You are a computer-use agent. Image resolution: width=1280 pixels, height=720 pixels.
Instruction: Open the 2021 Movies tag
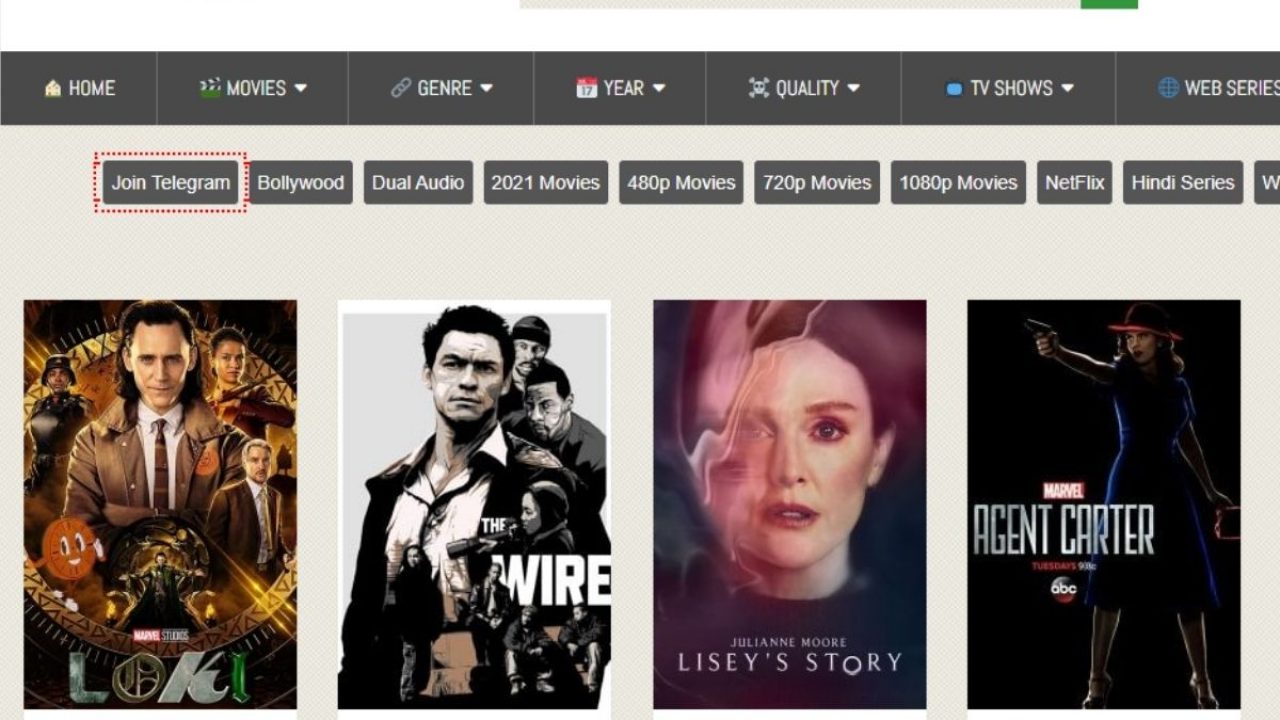pyautogui.click(x=546, y=183)
